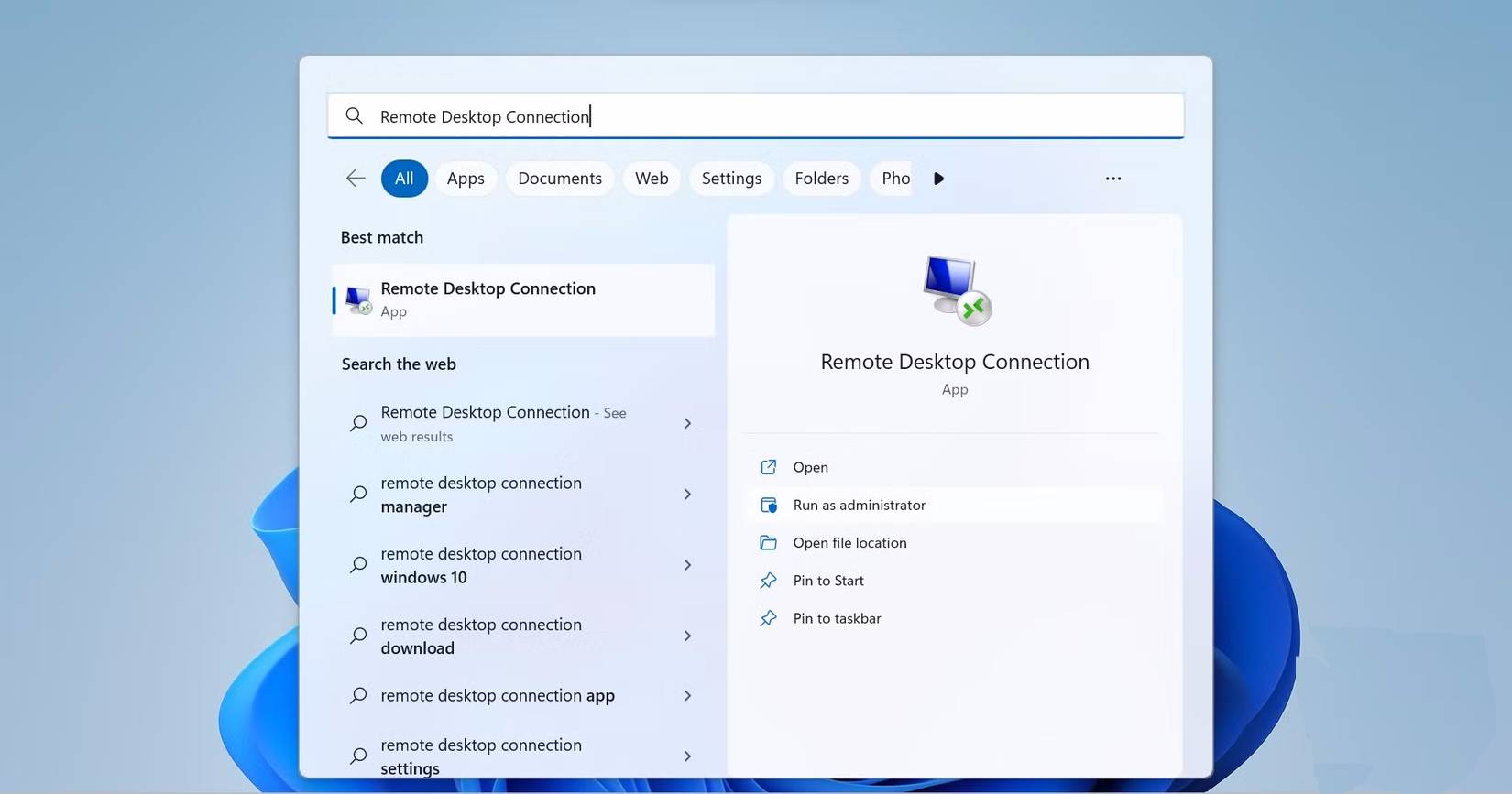Click the Pin to Start pin icon
The image size is (1512, 794).
tap(768, 581)
